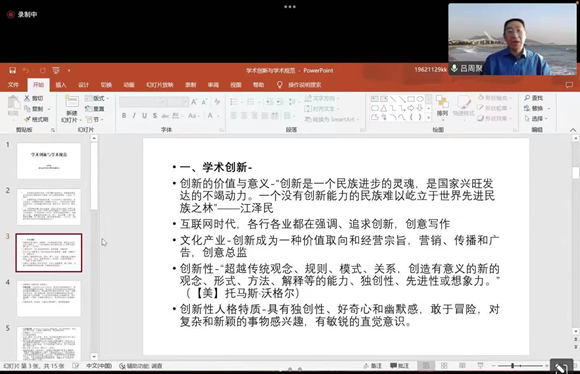Expand the Layout (版式) dropdown

point(97,98)
